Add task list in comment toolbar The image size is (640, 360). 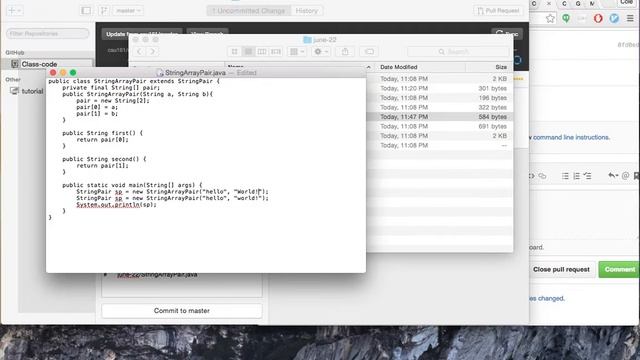[x=587, y=176]
